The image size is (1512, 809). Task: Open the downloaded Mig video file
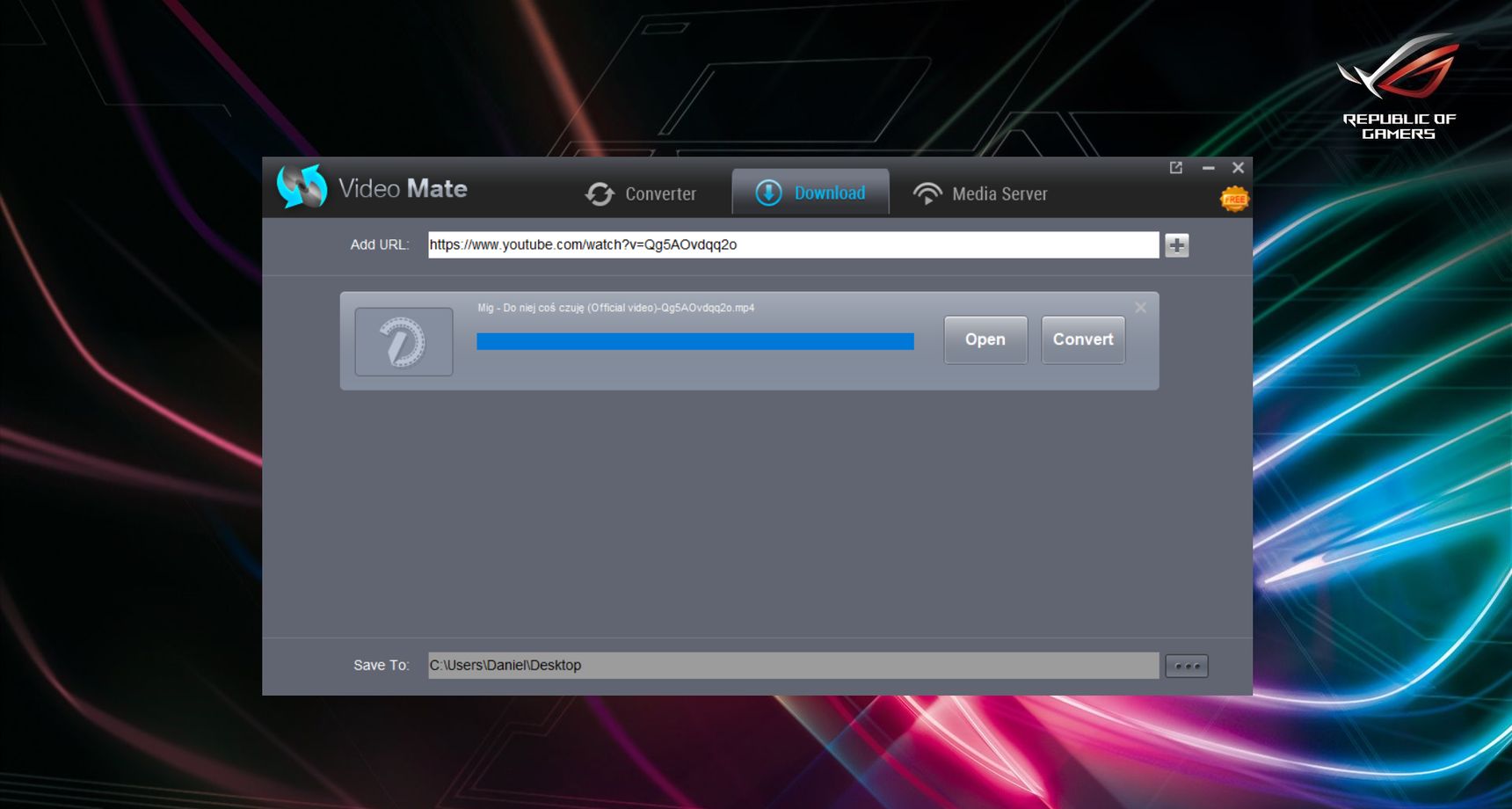tap(985, 339)
